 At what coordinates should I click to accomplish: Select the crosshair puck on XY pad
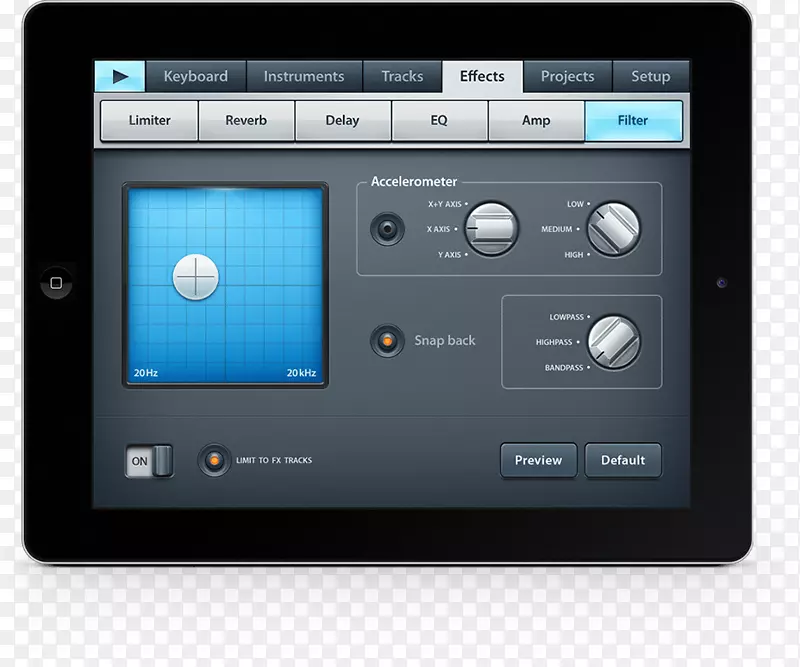tap(195, 276)
